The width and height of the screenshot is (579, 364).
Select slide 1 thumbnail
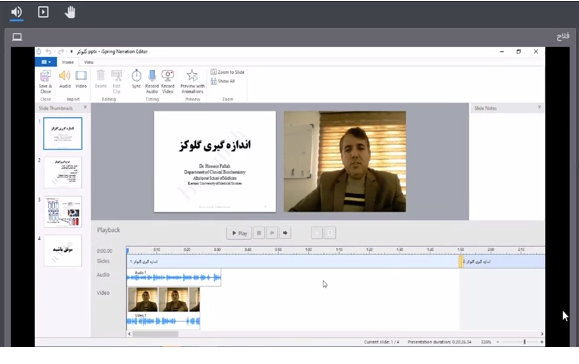point(63,134)
